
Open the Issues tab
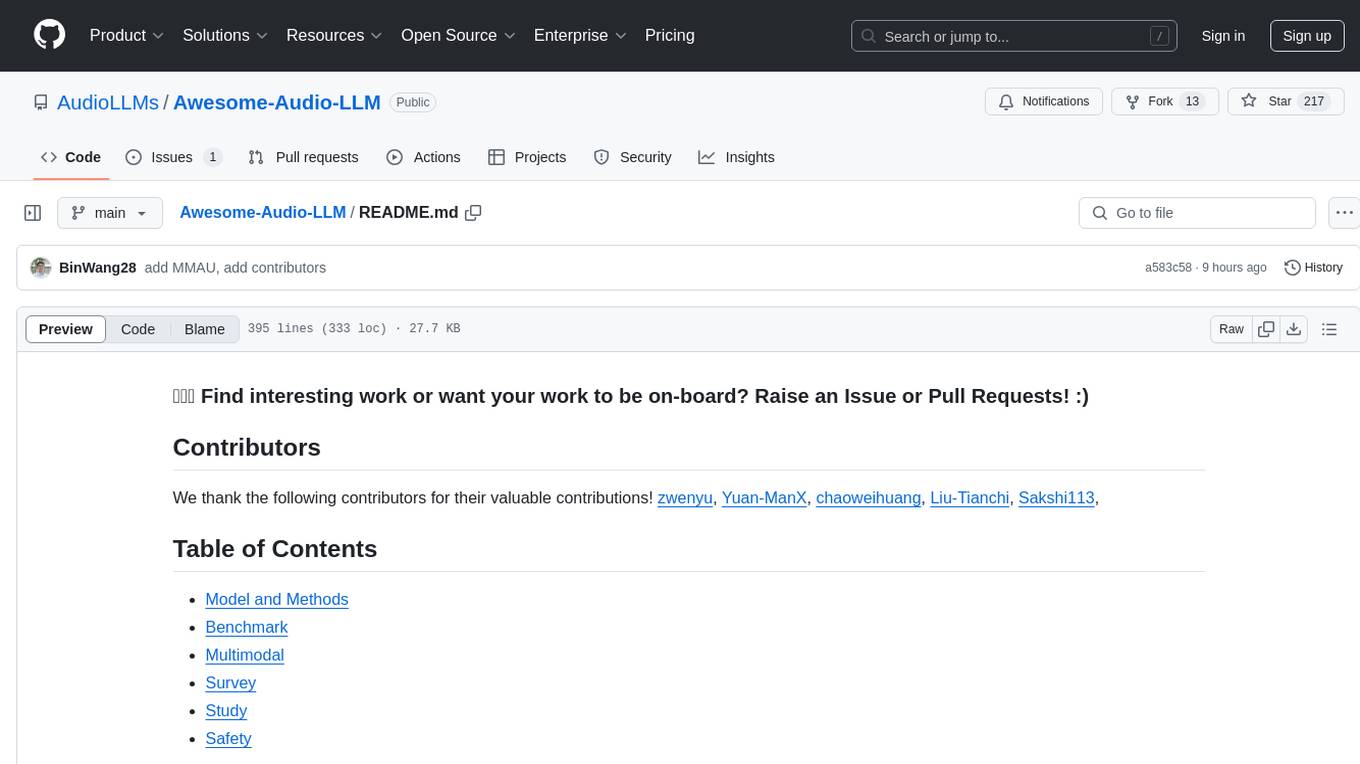coord(173,157)
